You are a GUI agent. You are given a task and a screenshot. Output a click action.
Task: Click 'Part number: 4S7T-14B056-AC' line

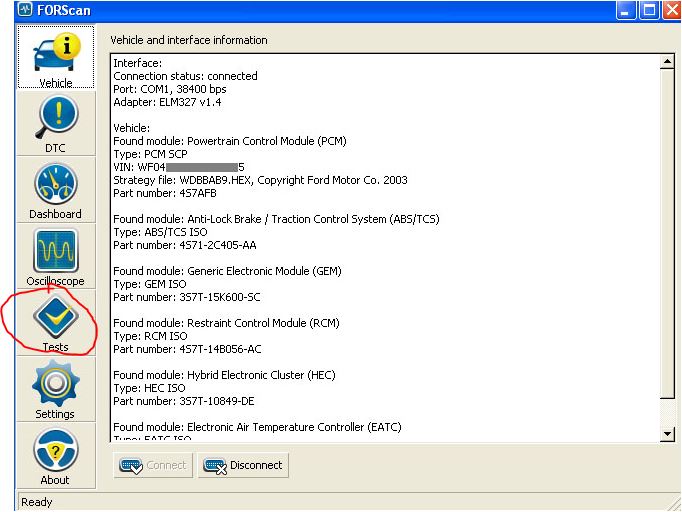187,349
